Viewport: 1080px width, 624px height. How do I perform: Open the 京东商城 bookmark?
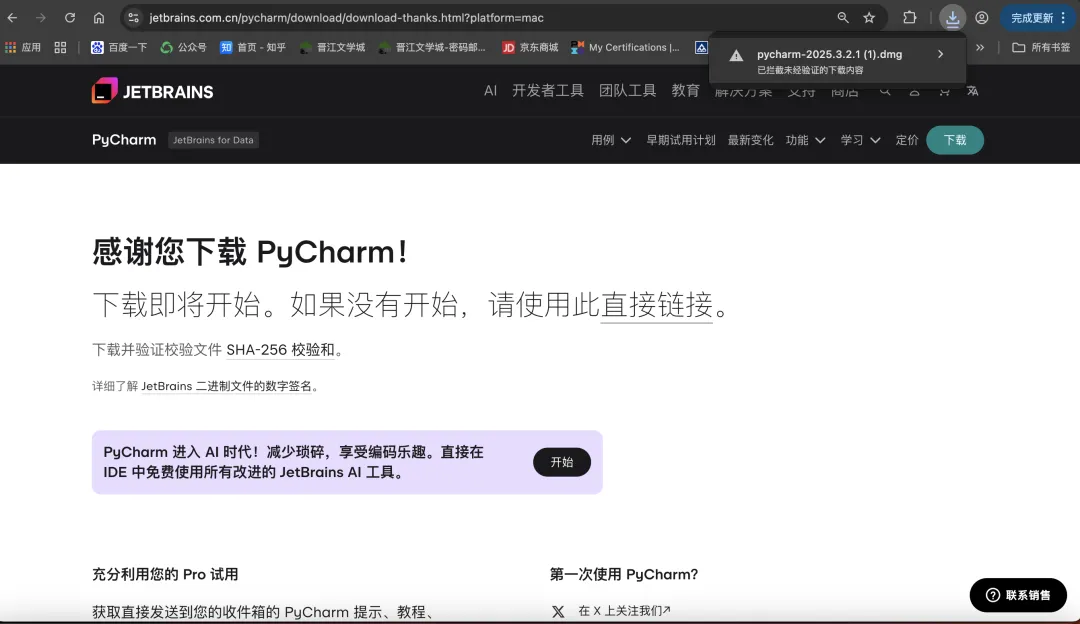530,48
